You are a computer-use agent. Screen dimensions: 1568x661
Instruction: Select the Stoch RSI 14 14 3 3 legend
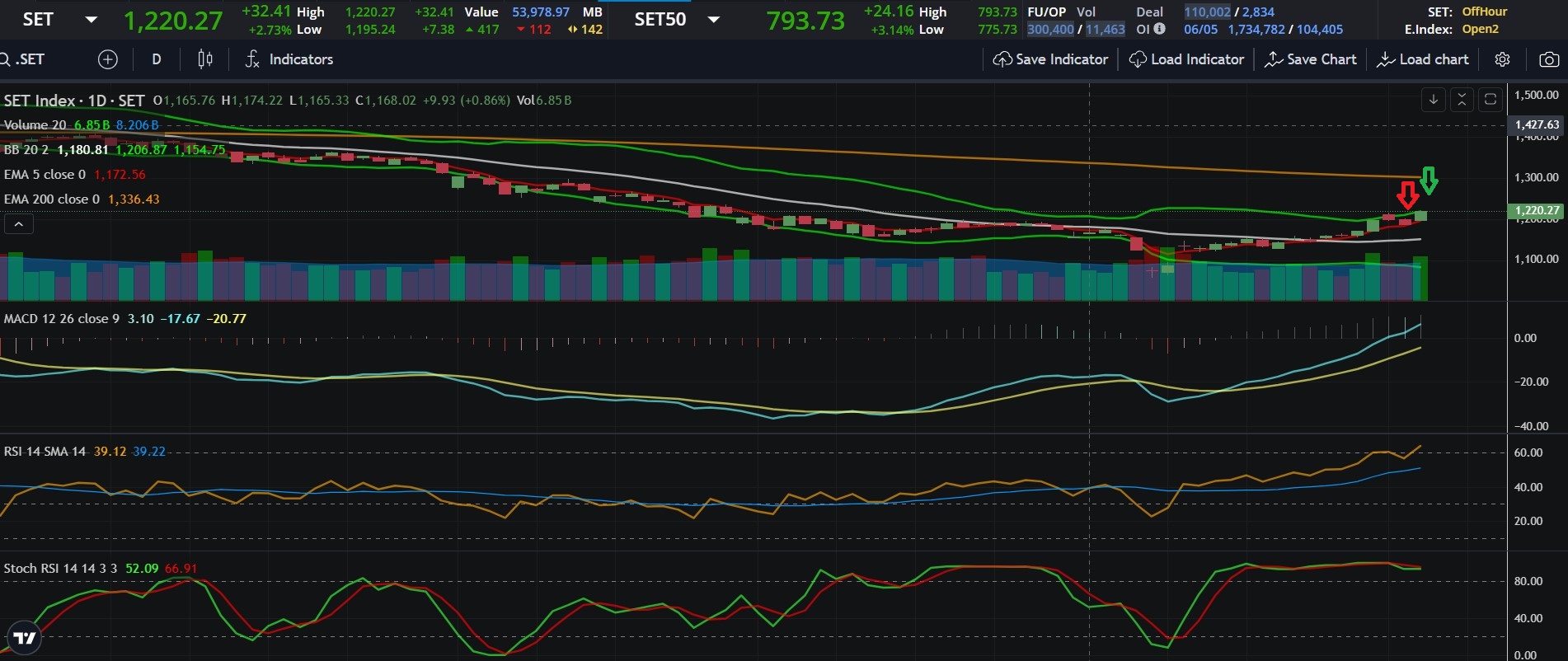(60, 569)
